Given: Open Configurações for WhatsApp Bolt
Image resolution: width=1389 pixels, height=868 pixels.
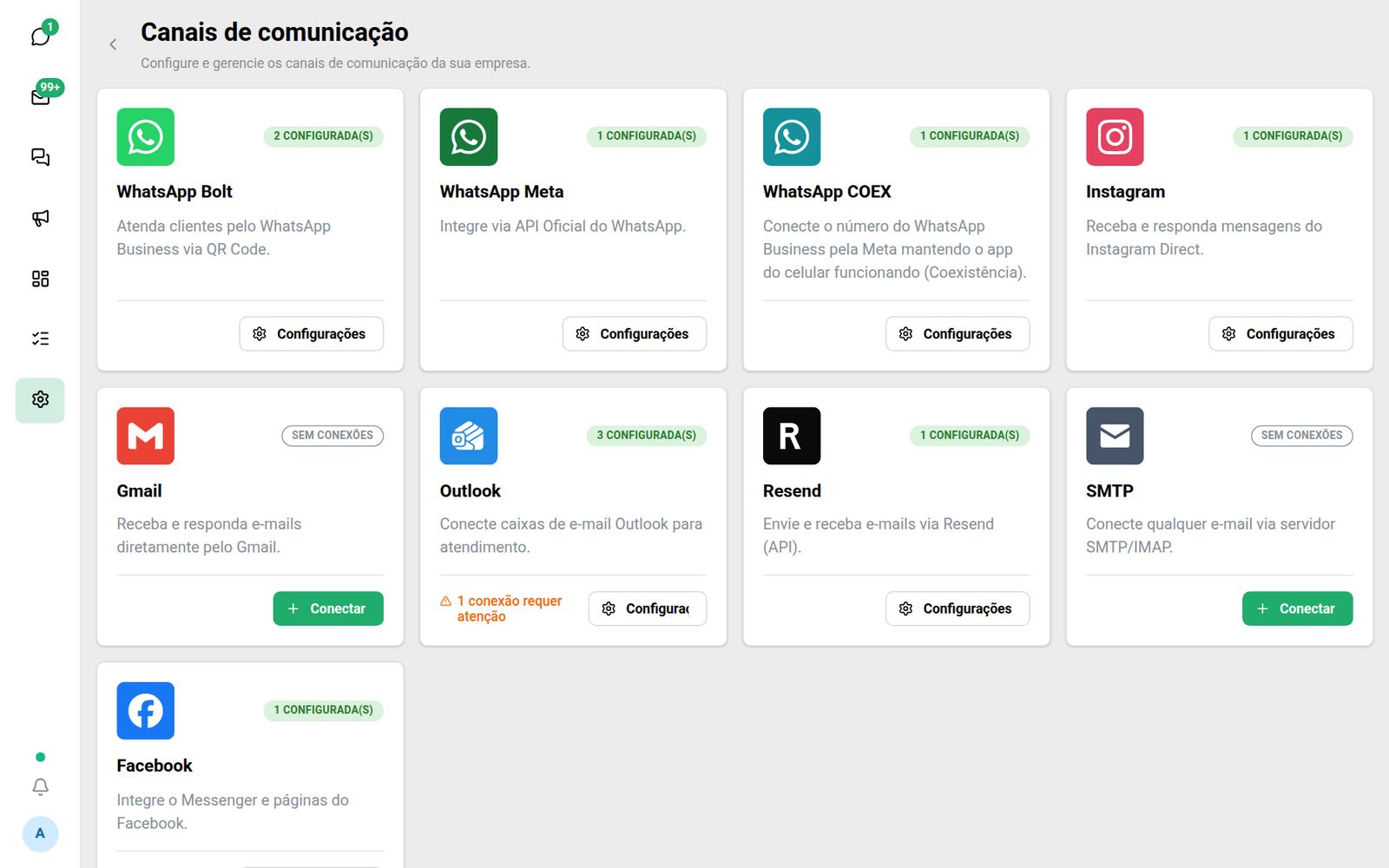Looking at the screenshot, I should 312,334.
